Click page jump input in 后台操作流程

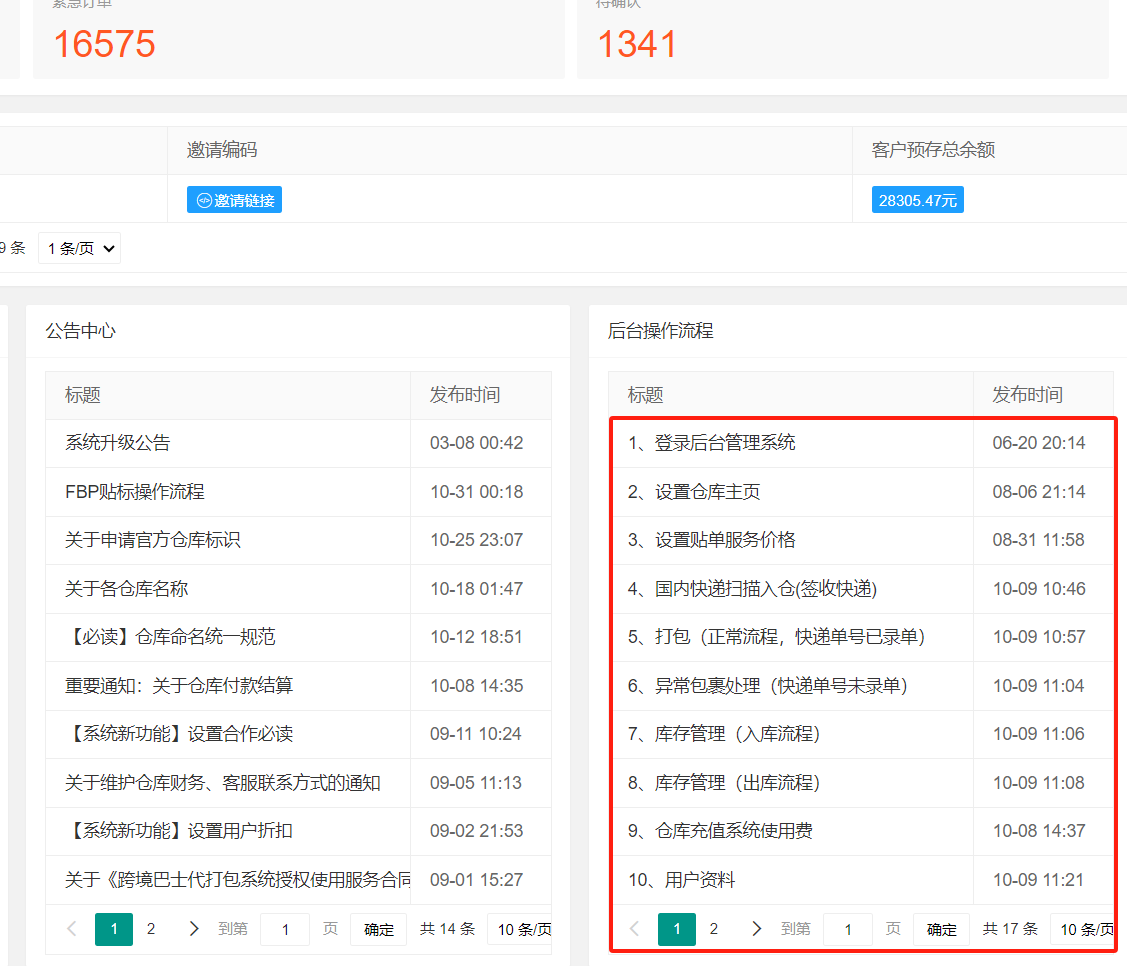point(847,929)
